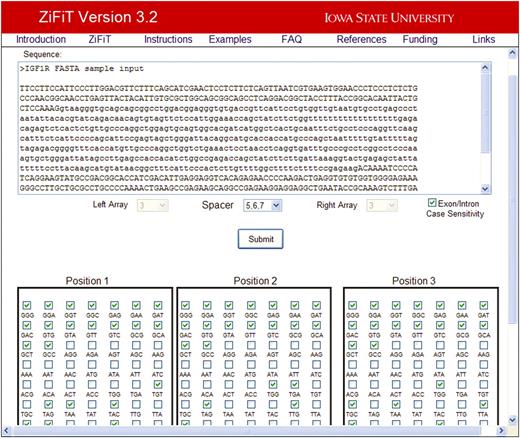Click the 'Position 1' heading
This screenshot has height=438, width=520.
tap(87, 281)
